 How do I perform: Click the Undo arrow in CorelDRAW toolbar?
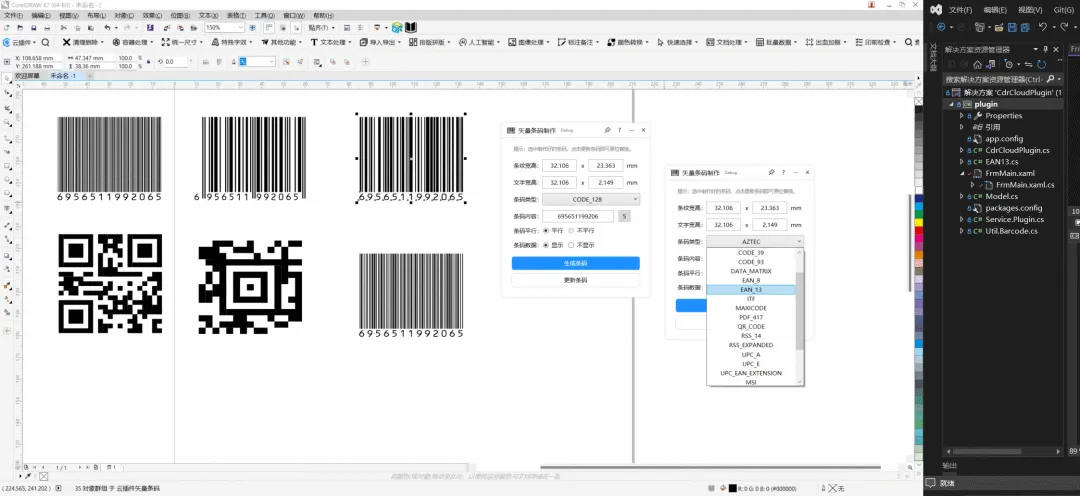pyautogui.click(x=107, y=28)
